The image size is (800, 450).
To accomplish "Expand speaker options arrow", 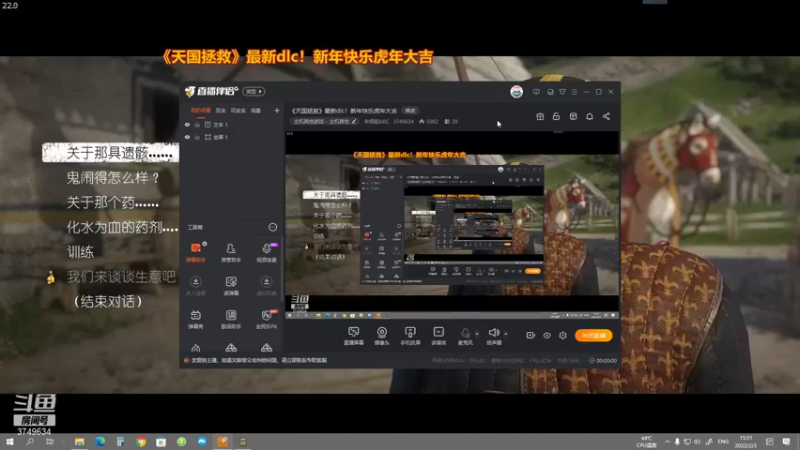I will click(506, 334).
